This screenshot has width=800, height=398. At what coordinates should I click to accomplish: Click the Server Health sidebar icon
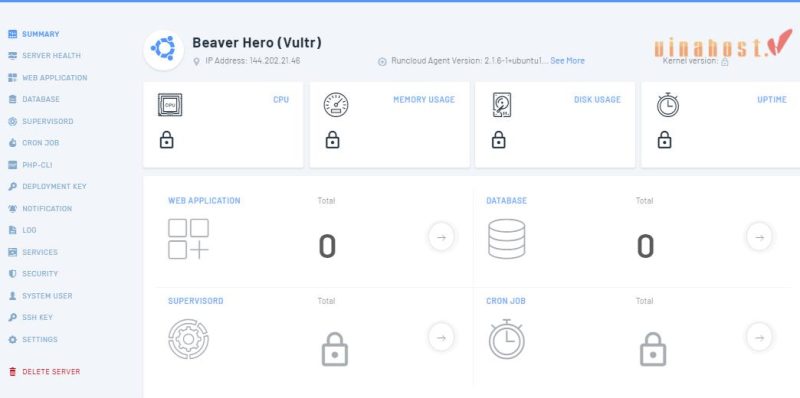point(13,56)
